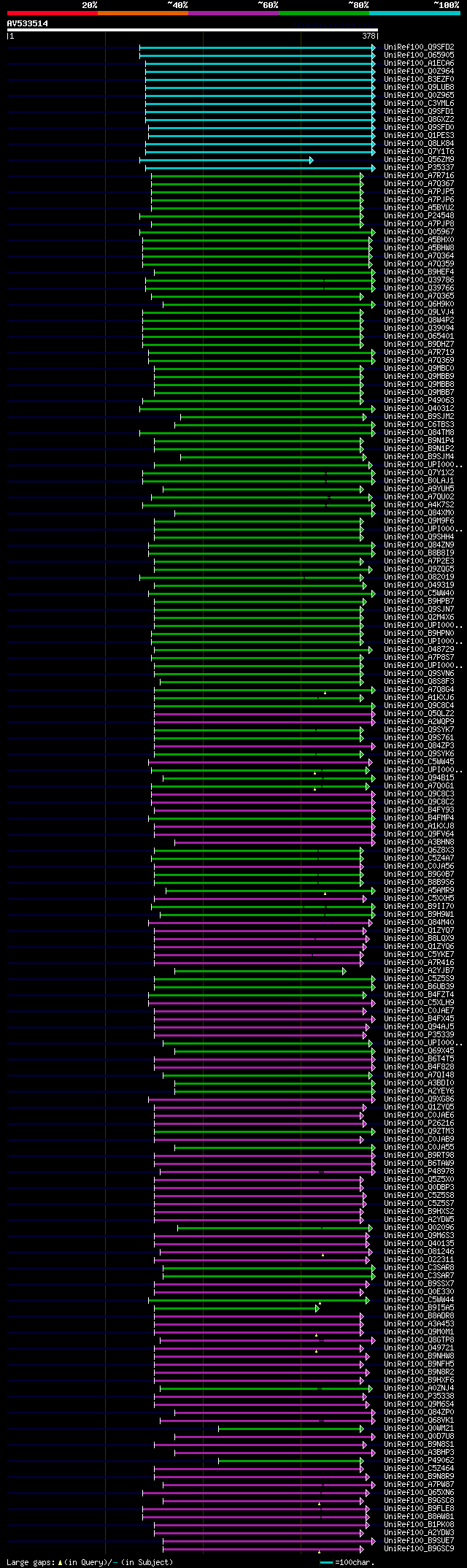Select the UniRef100_P49063 label
Viewport: 467px width, 1568px height.
click(419, 401)
